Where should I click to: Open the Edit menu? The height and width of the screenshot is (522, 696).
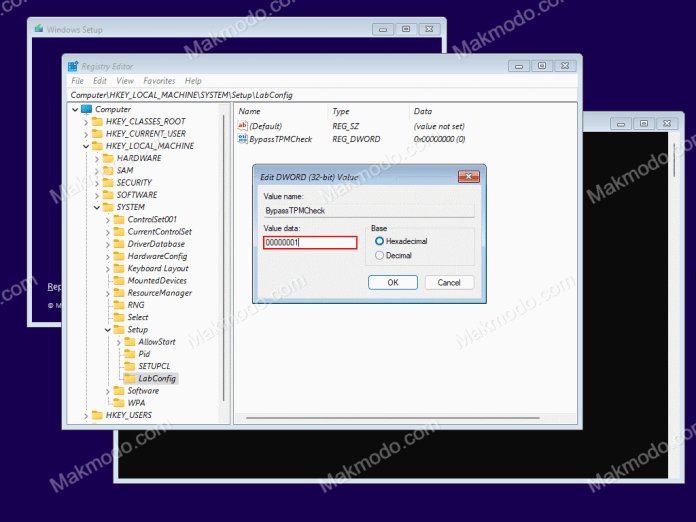pyautogui.click(x=100, y=81)
